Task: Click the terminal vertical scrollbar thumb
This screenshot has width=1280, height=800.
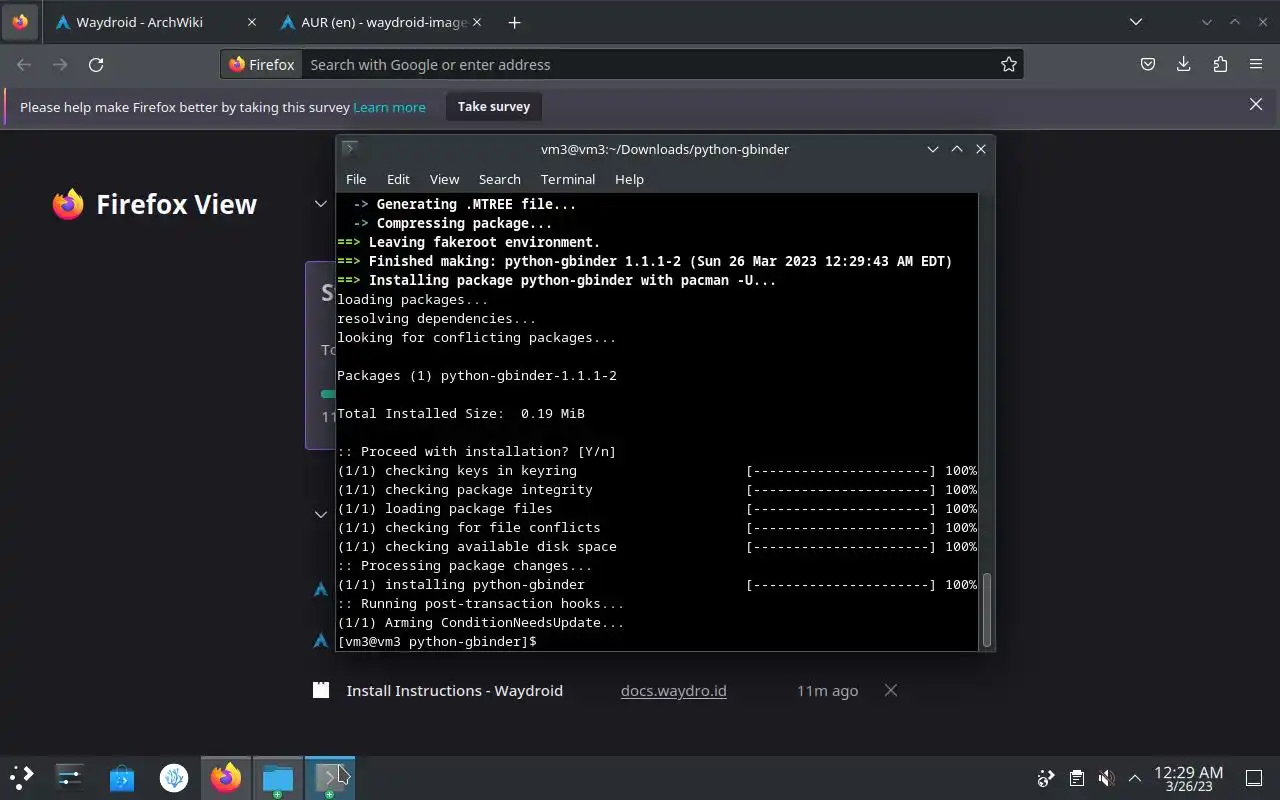Action: tap(986, 610)
